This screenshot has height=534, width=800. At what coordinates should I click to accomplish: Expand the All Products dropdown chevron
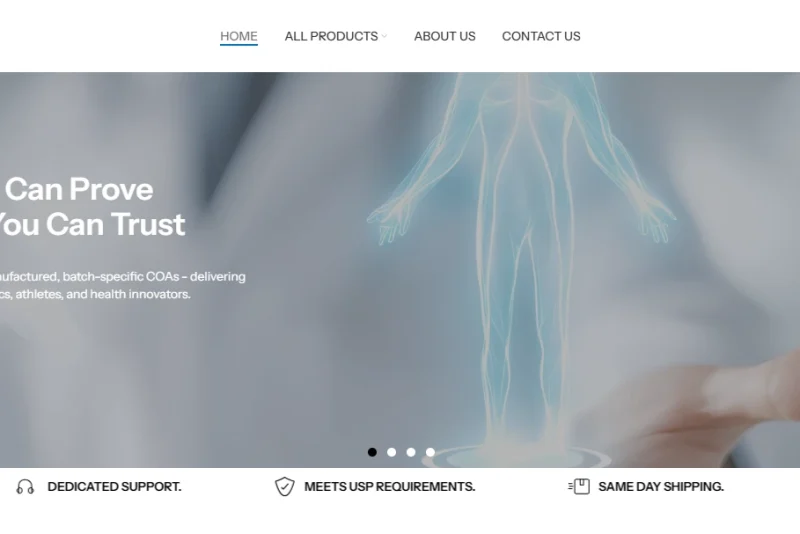pos(384,37)
